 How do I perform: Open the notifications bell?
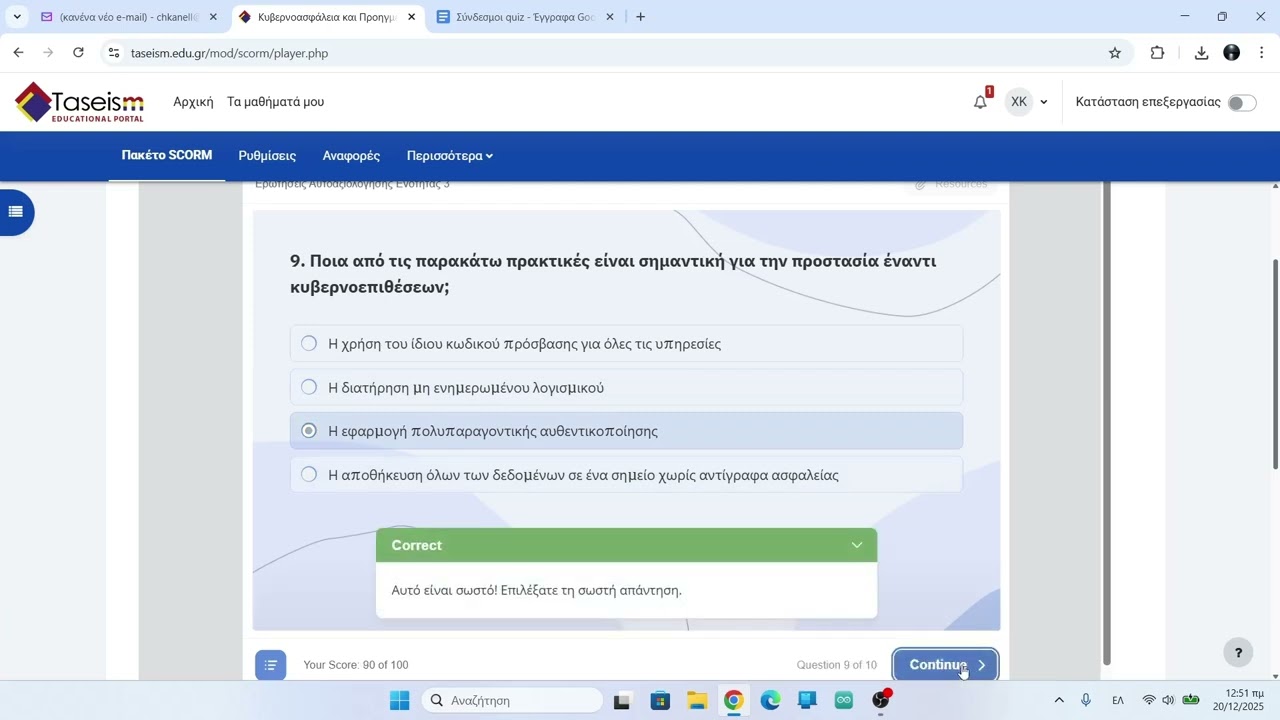[980, 102]
